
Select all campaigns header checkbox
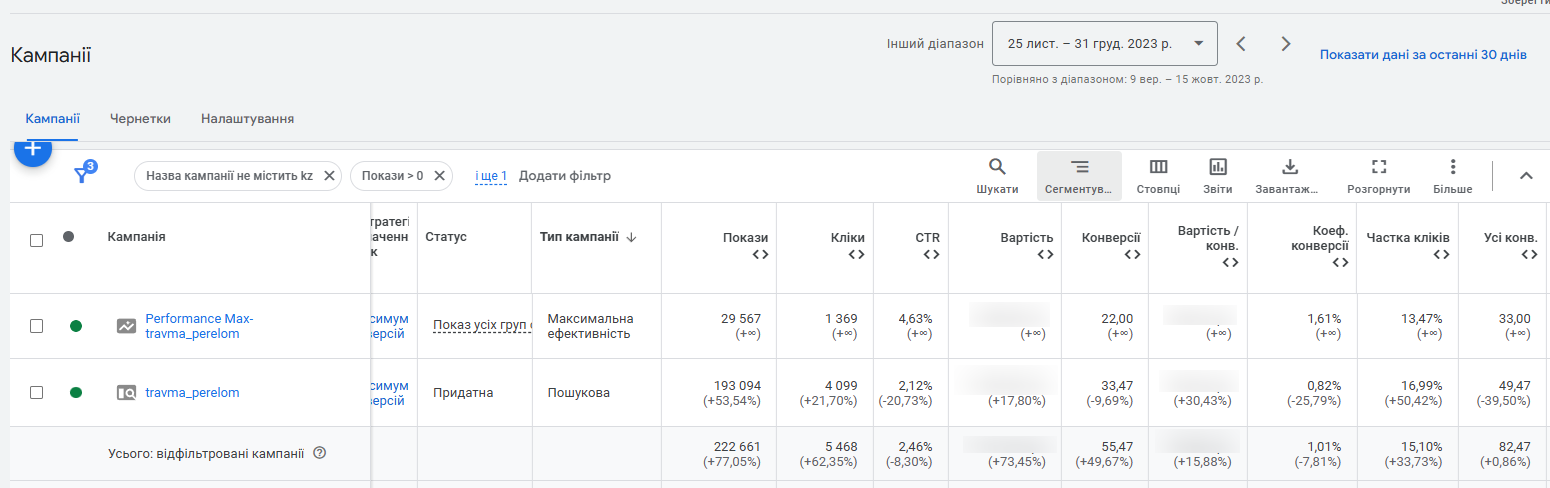click(37, 240)
